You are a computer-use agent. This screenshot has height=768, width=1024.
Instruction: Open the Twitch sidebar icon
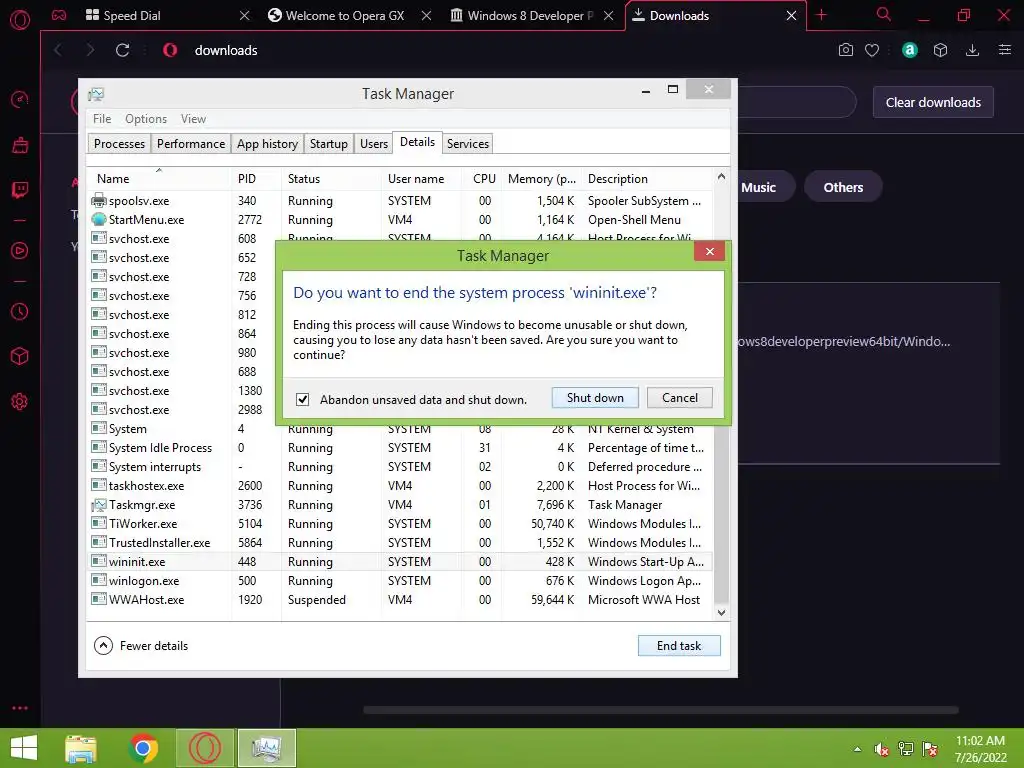(x=20, y=190)
